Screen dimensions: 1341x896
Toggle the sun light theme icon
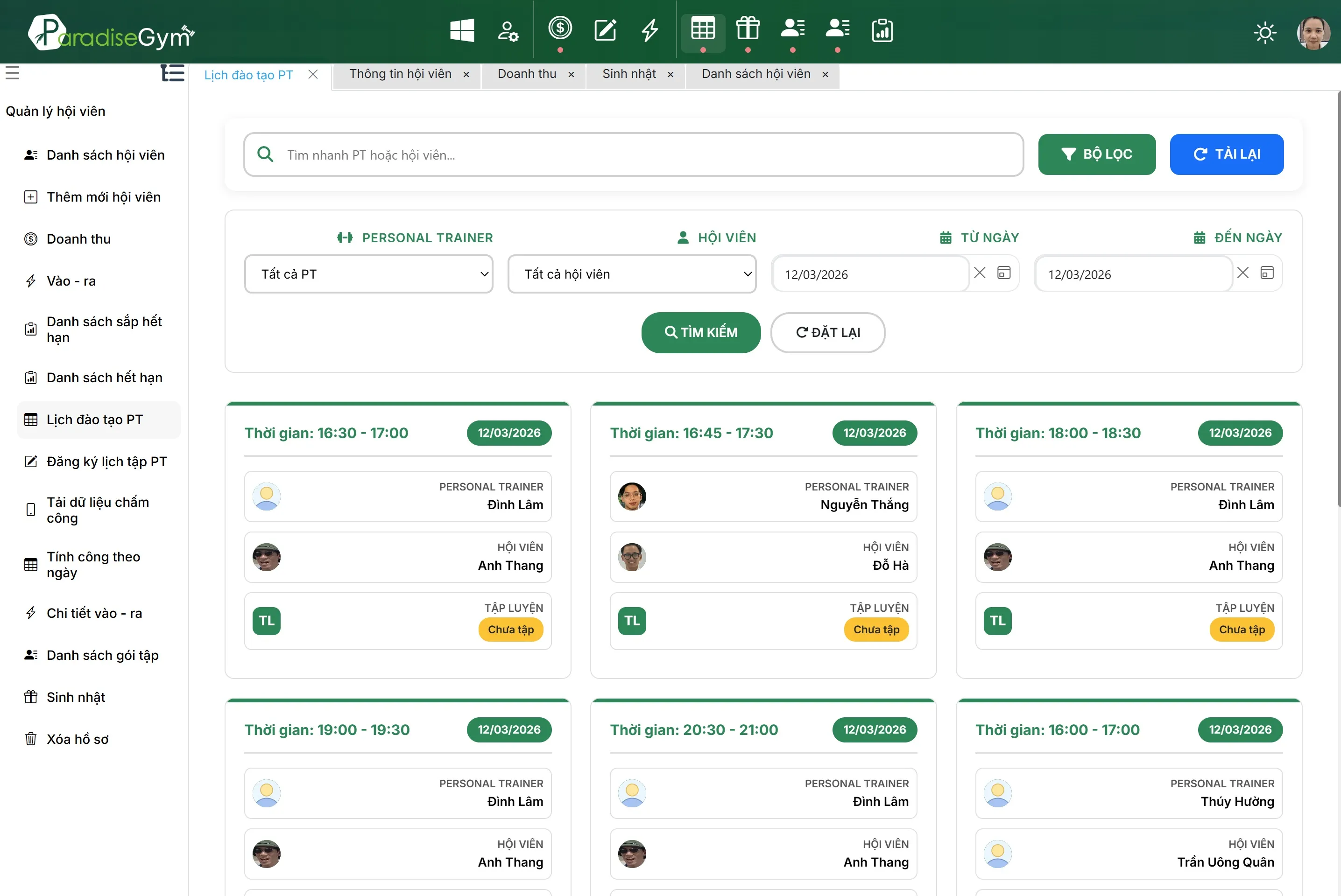(1265, 32)
